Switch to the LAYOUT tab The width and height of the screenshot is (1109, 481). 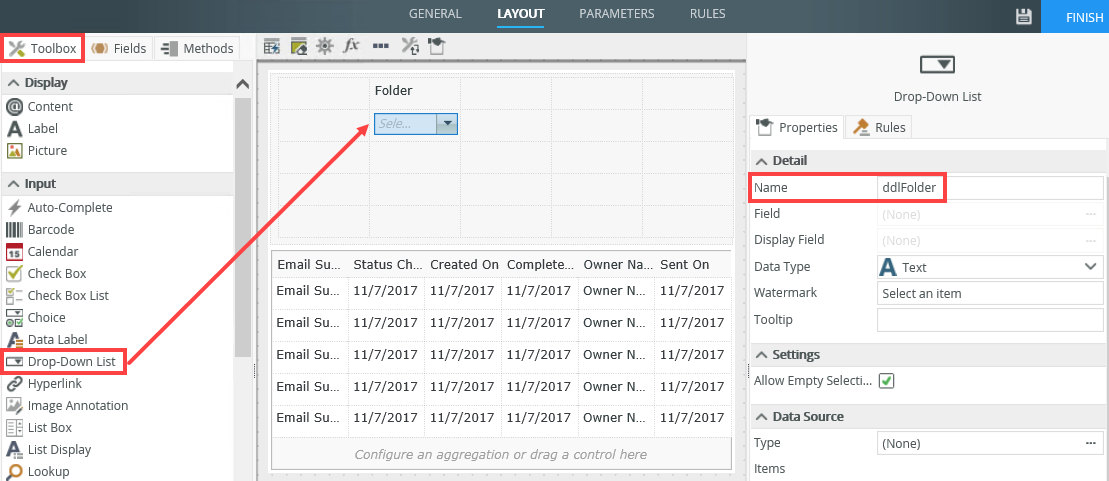(521, 13)
